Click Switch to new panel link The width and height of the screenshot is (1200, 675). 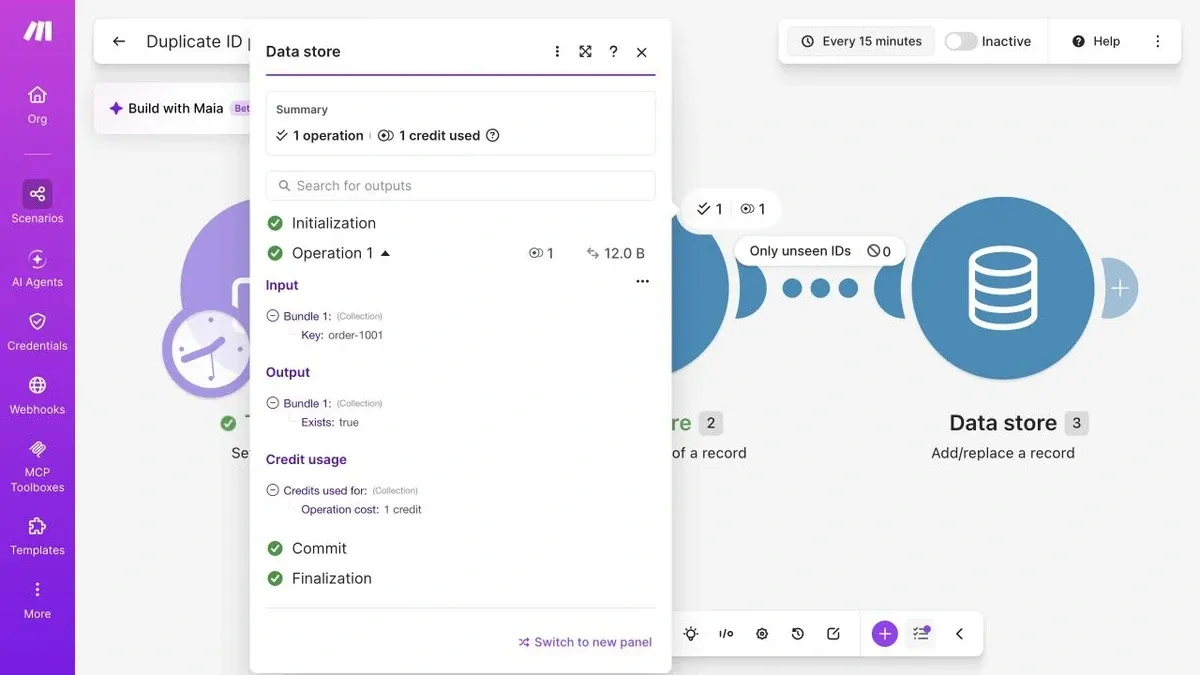[585, 642]
